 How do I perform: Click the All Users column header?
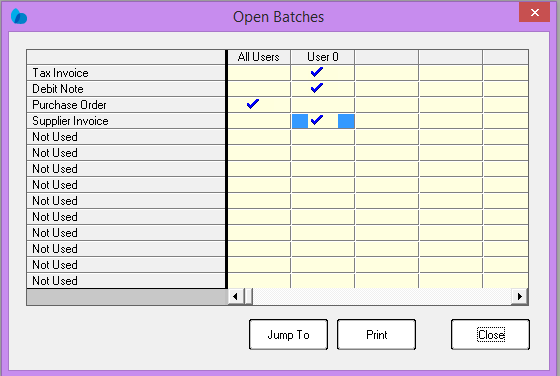pos(259,57)
